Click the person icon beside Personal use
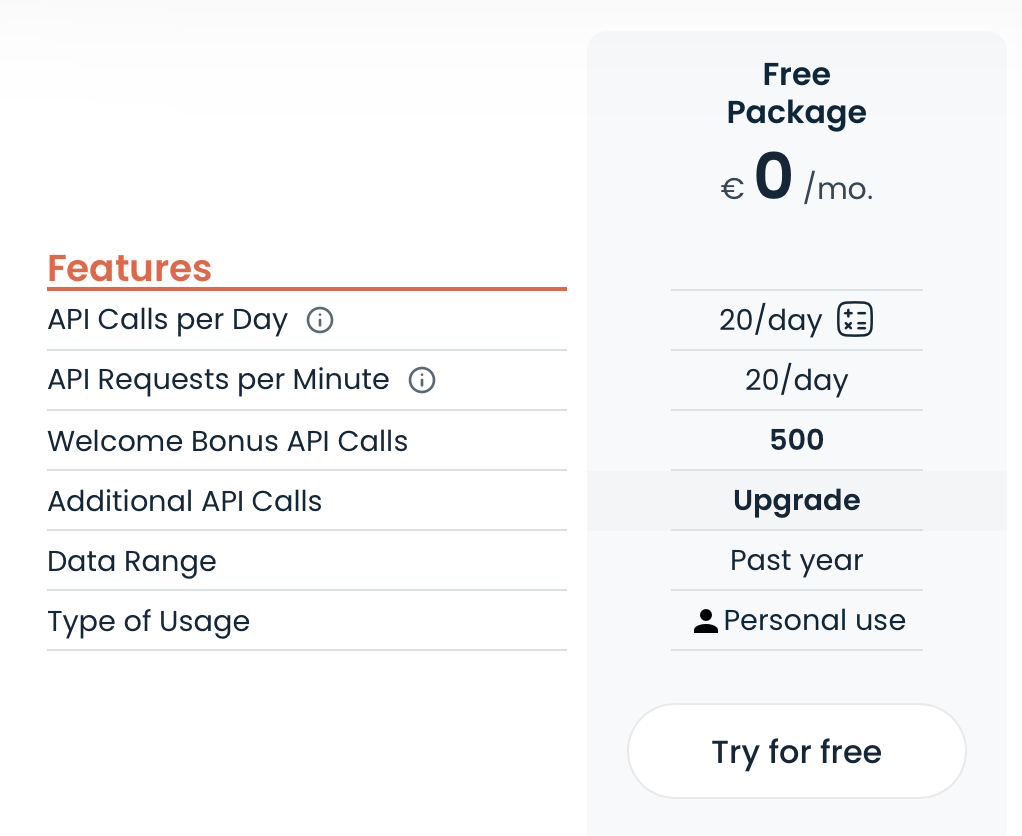This screenshot has height=836, width=1022. (706, 621)
